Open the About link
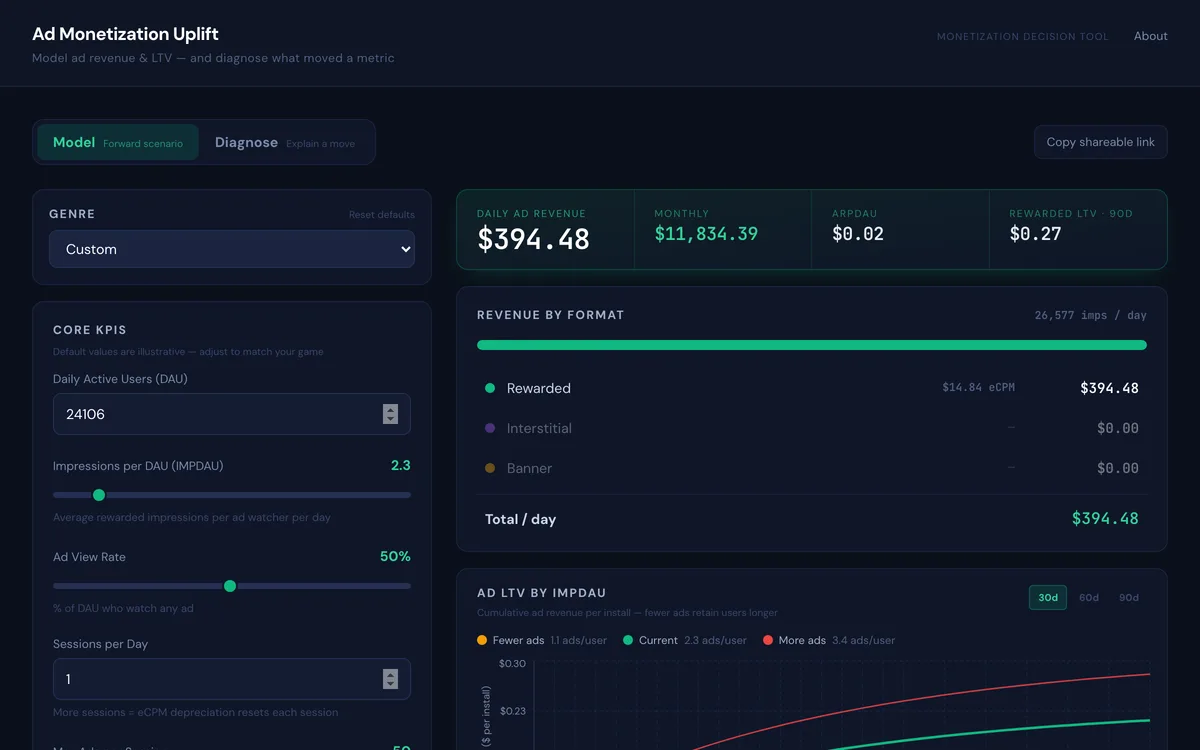 pyautogui.click(x=1150, y=36)
